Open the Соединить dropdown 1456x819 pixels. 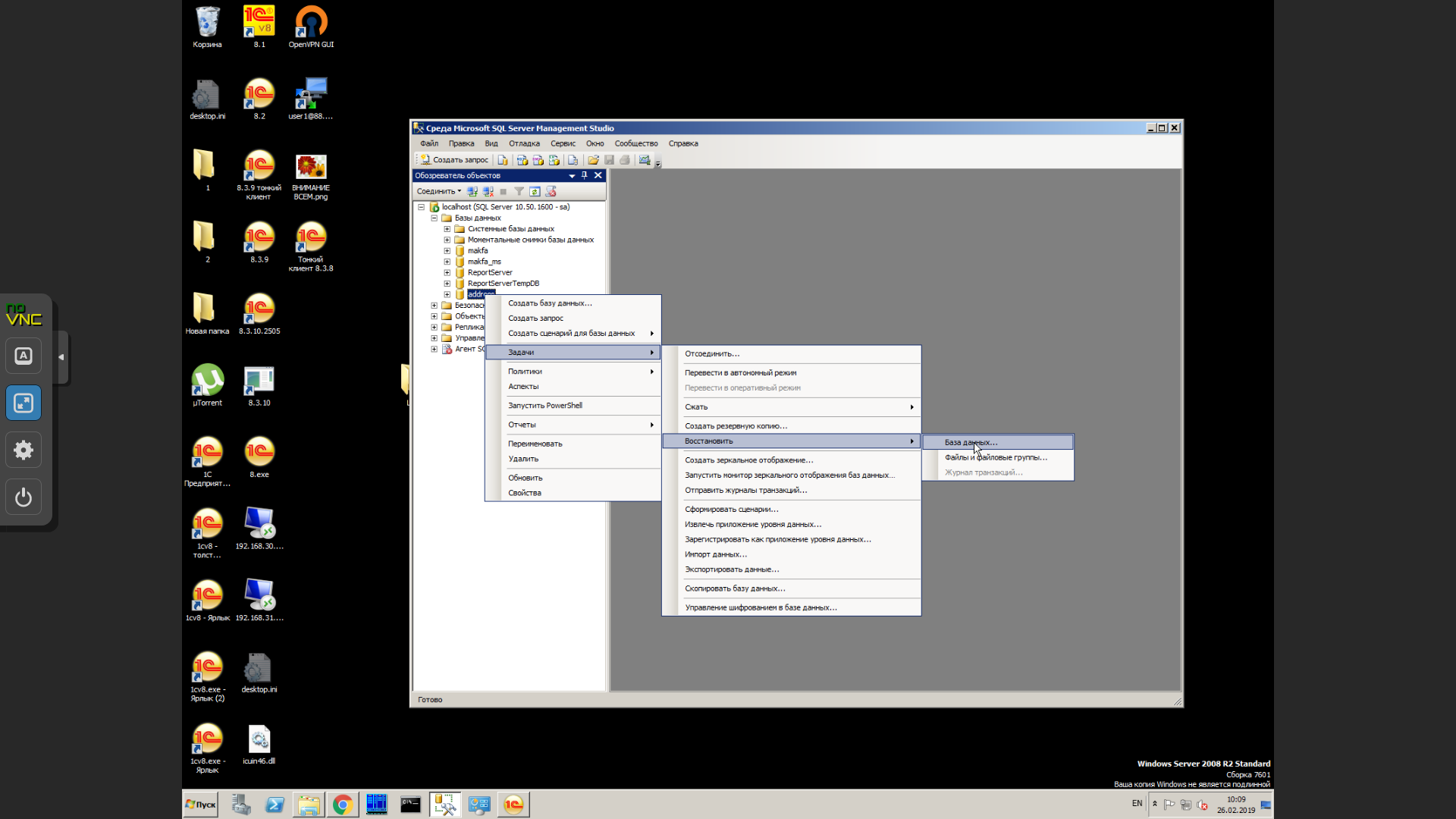point(438,192)
